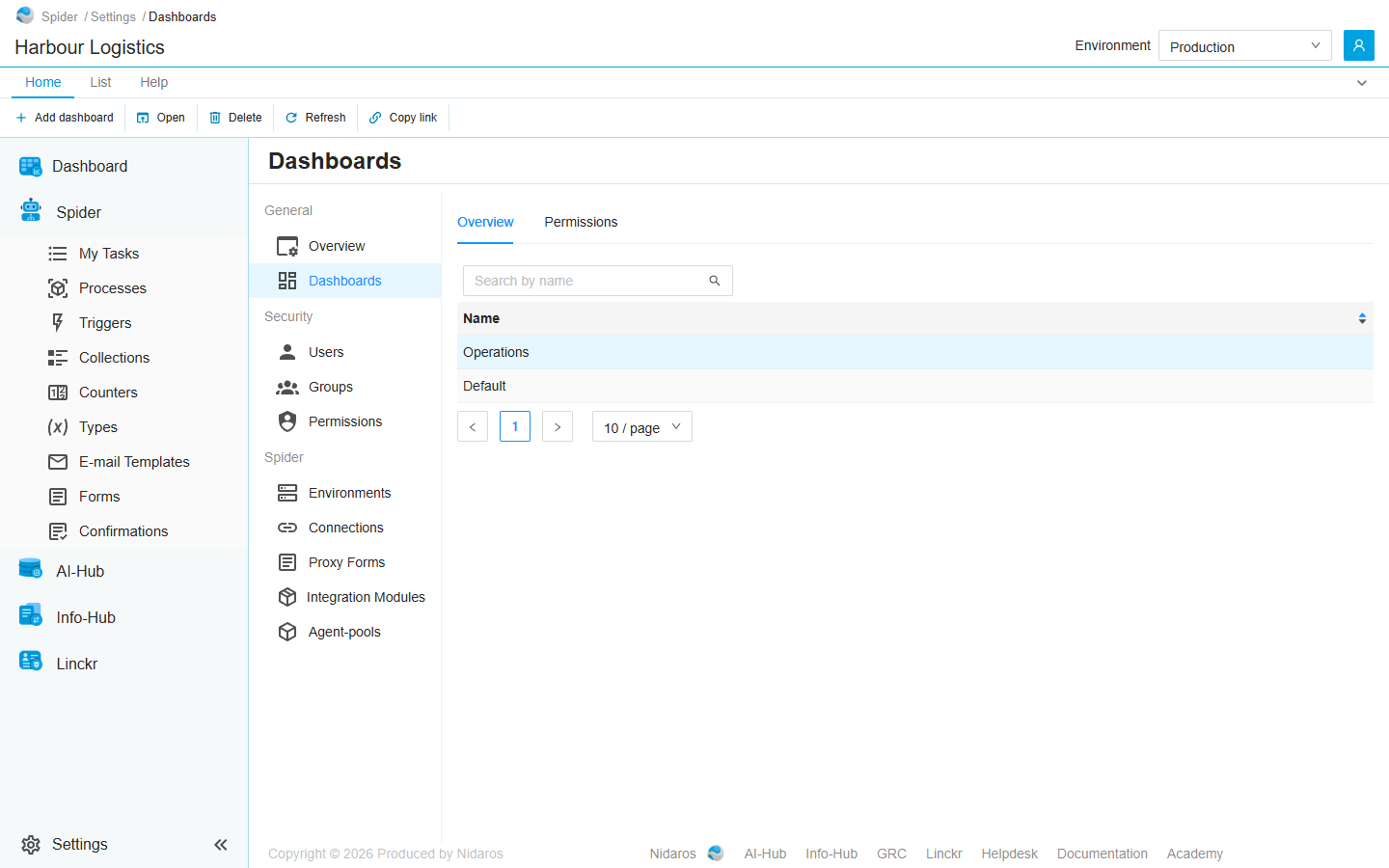
Task: Click the Processes cube icon
Action: click(x=58, y=288)
